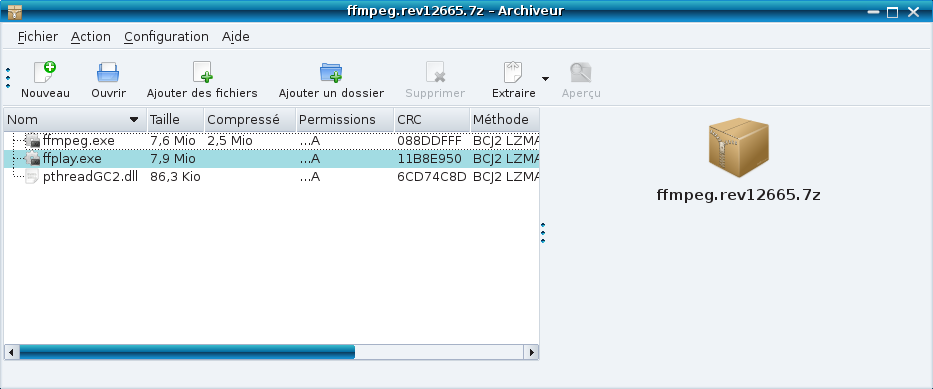Click the Supprimer toolbar icon

point(435,73)
